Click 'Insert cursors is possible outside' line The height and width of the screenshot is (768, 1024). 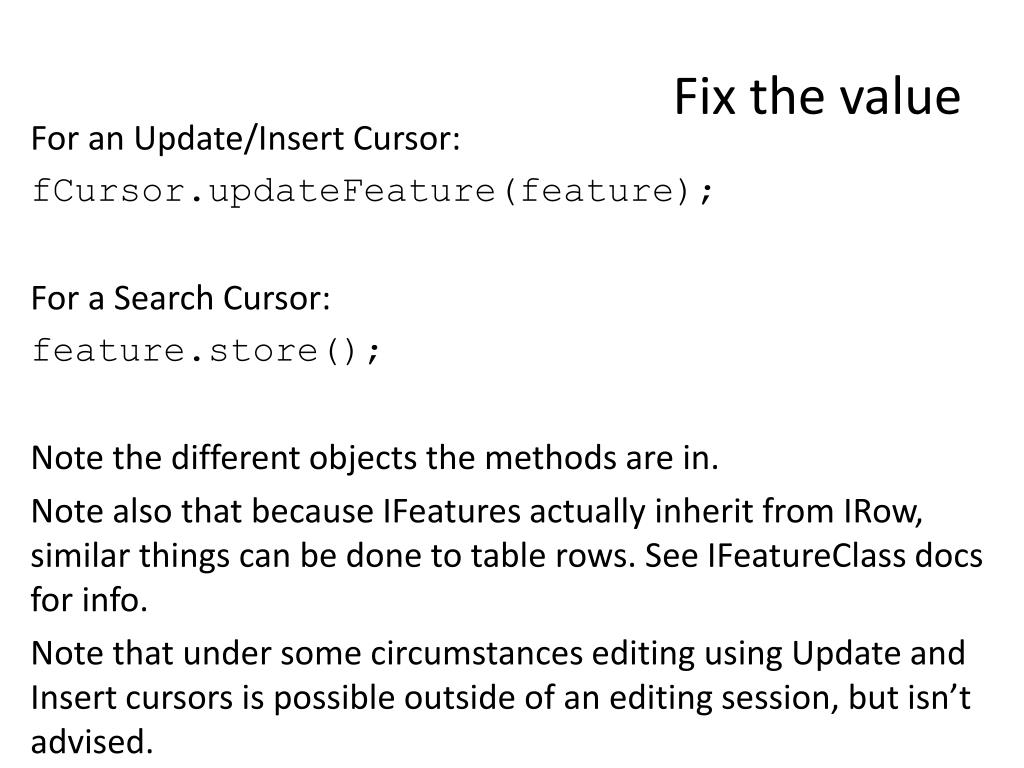(x=500, y=698)
